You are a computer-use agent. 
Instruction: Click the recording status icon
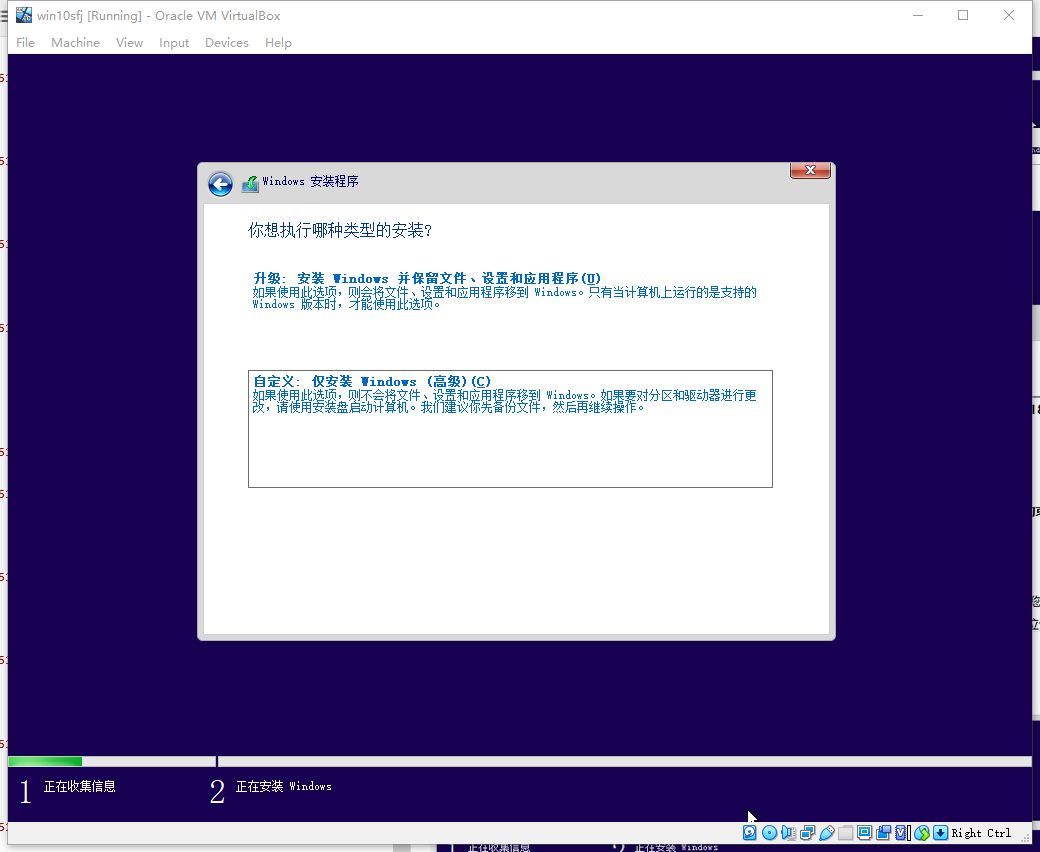[x=883, y=833]
